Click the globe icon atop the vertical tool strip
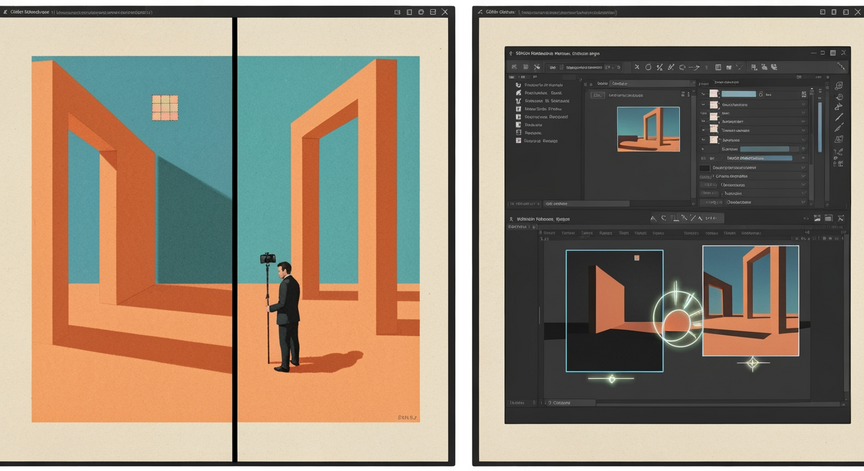 [839, 86]
